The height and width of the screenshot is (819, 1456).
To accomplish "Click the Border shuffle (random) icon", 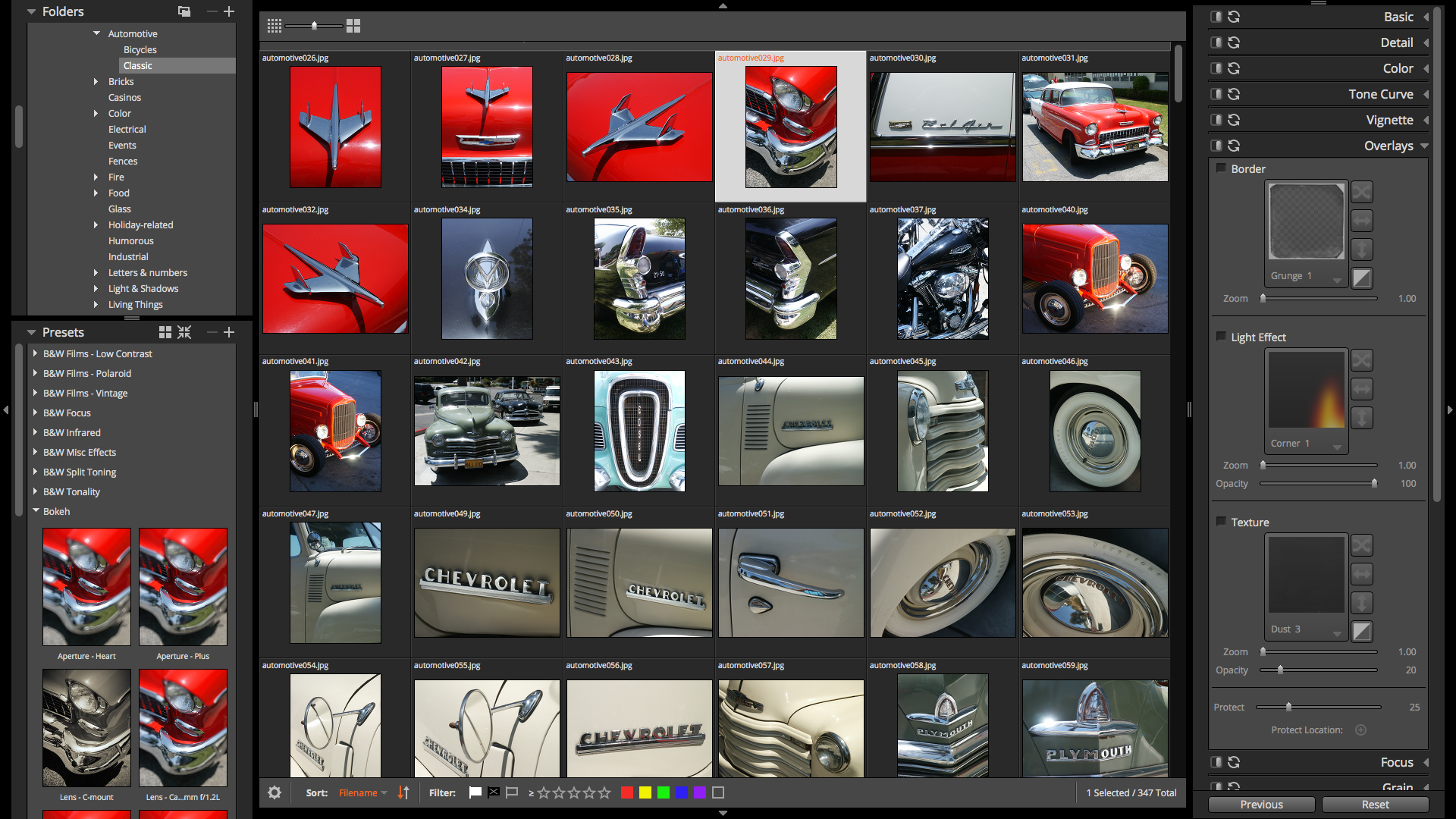I will click(1362, 192).
